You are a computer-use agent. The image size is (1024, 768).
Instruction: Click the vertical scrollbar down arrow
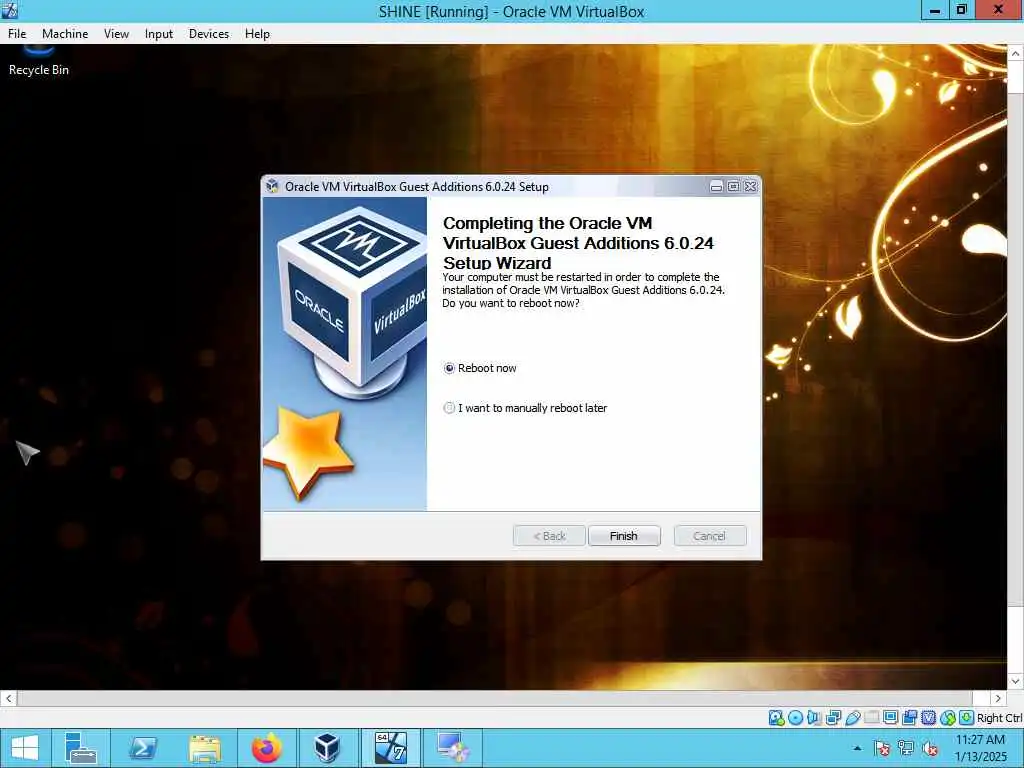[x=1016, y=682]
